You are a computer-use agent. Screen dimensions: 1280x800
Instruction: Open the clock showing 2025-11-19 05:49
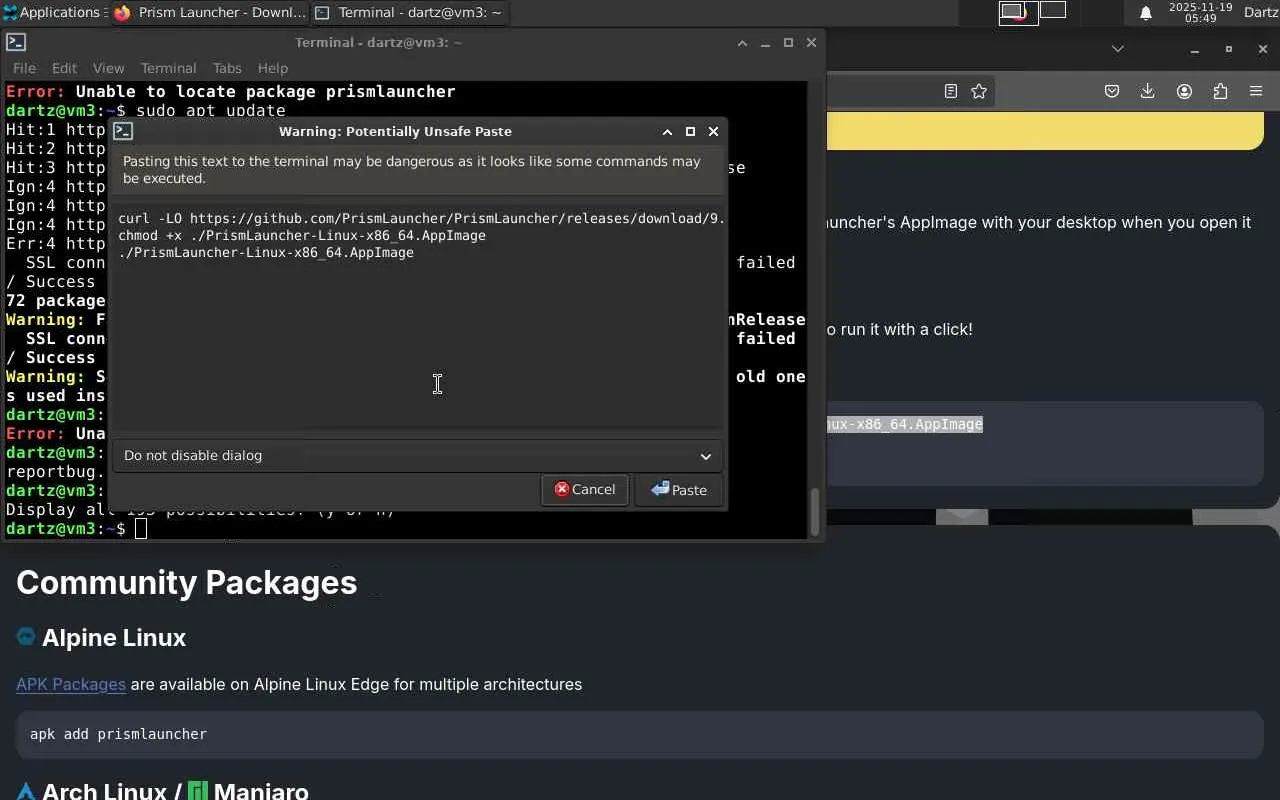tap(1200, 12)
